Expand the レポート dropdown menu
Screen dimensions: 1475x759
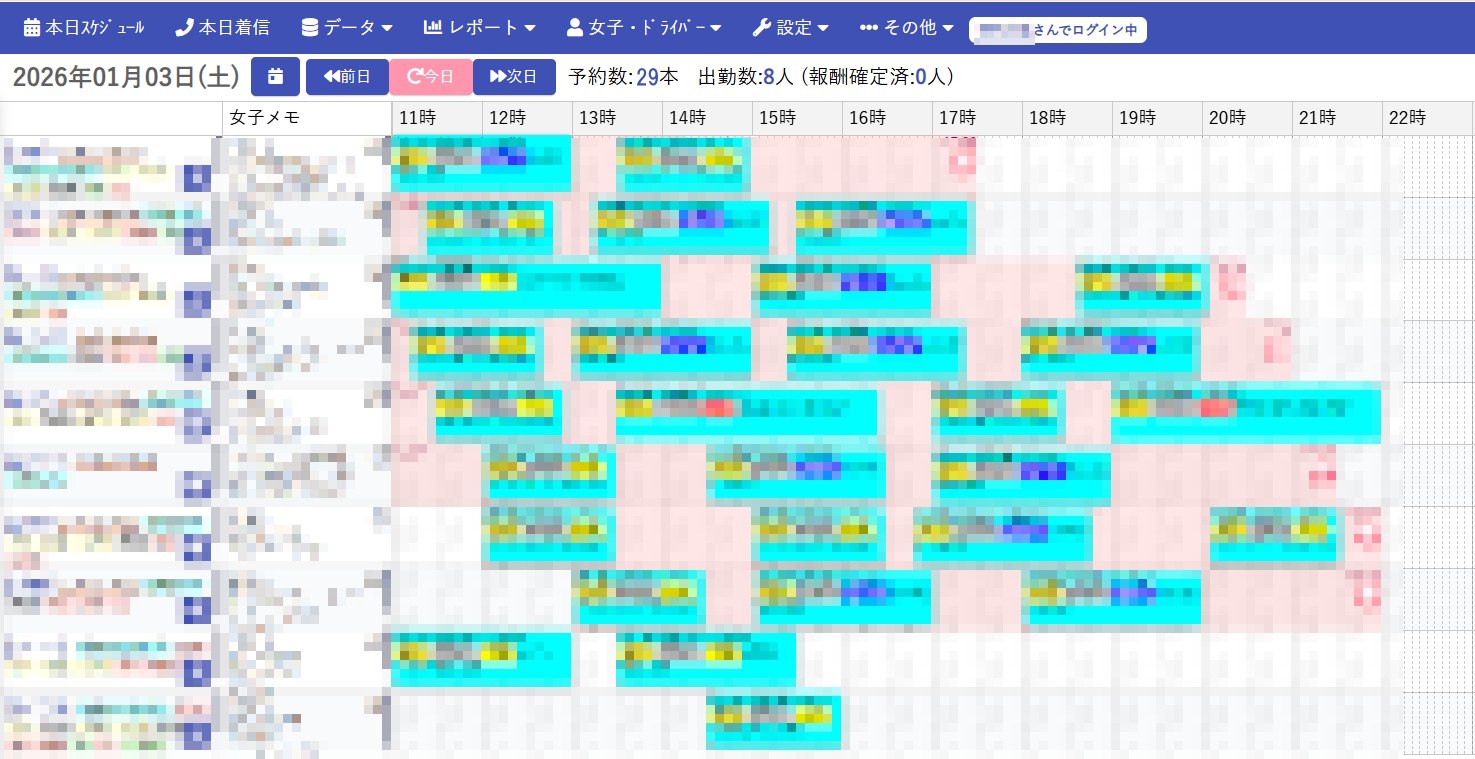(x=480, y=28)
